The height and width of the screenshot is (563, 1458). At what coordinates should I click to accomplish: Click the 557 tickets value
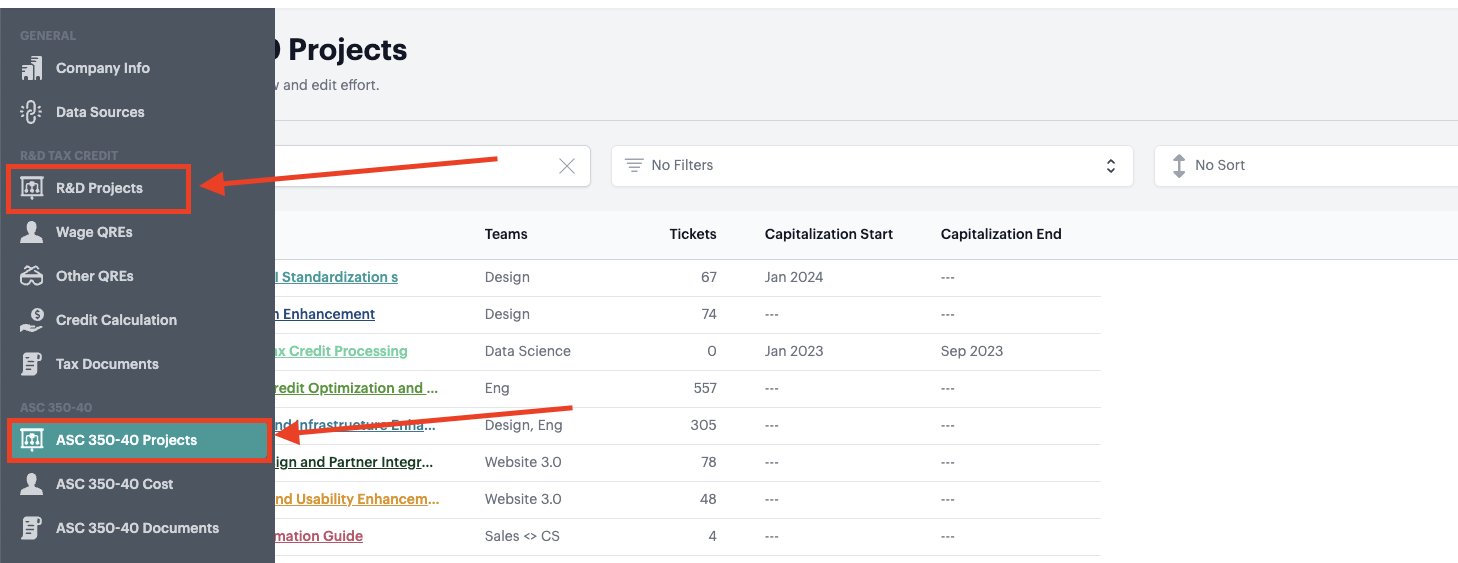point(705,388)
